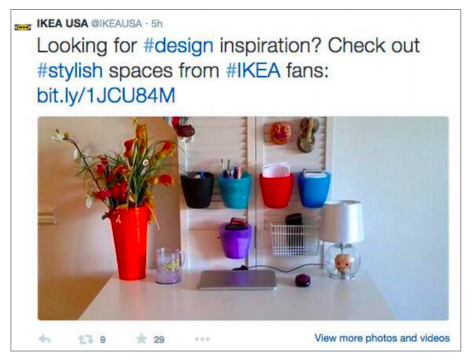This screenshot has height=361, width=472.
Task: Follow the bit.ly/1JCU84M link
Action: pyautogui.click(x=106, y=96)
